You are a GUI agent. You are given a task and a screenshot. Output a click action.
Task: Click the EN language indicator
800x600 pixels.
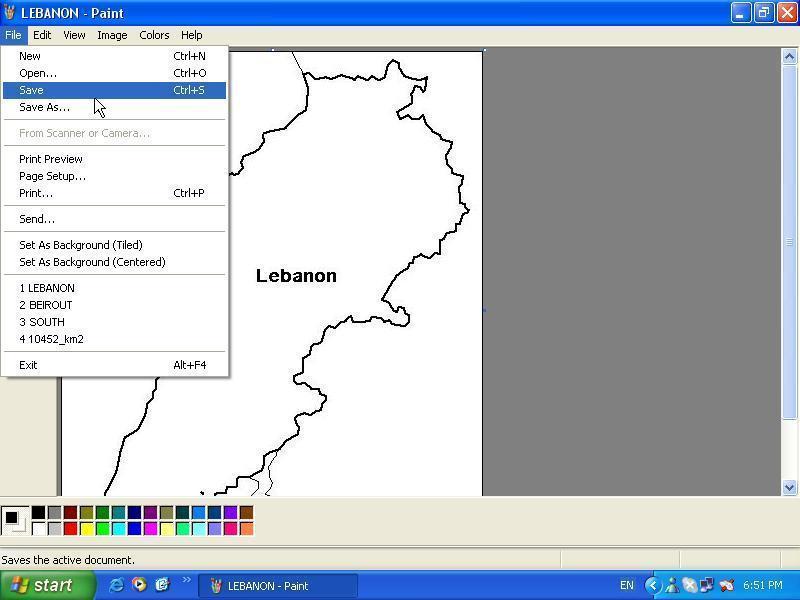[x=627, y=585]
